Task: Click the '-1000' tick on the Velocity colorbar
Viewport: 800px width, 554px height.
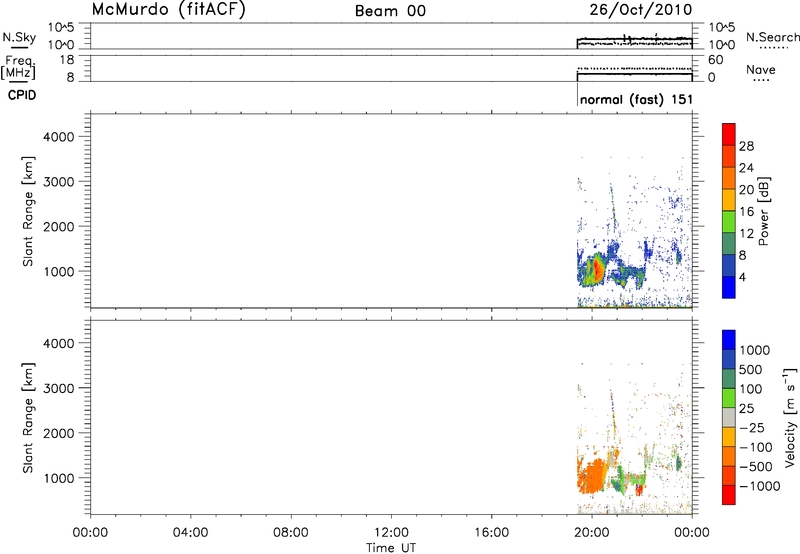Action: pos(760,486)
